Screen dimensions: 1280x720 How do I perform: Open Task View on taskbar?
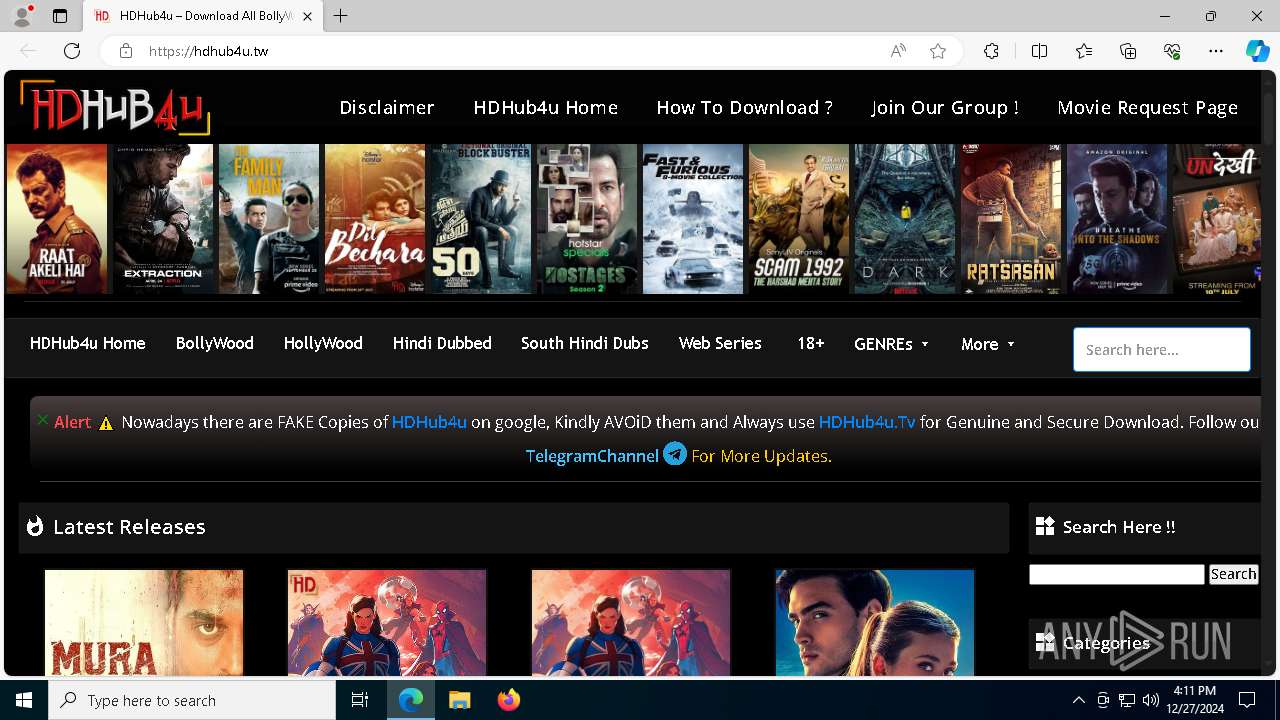[x=360, y=700]
